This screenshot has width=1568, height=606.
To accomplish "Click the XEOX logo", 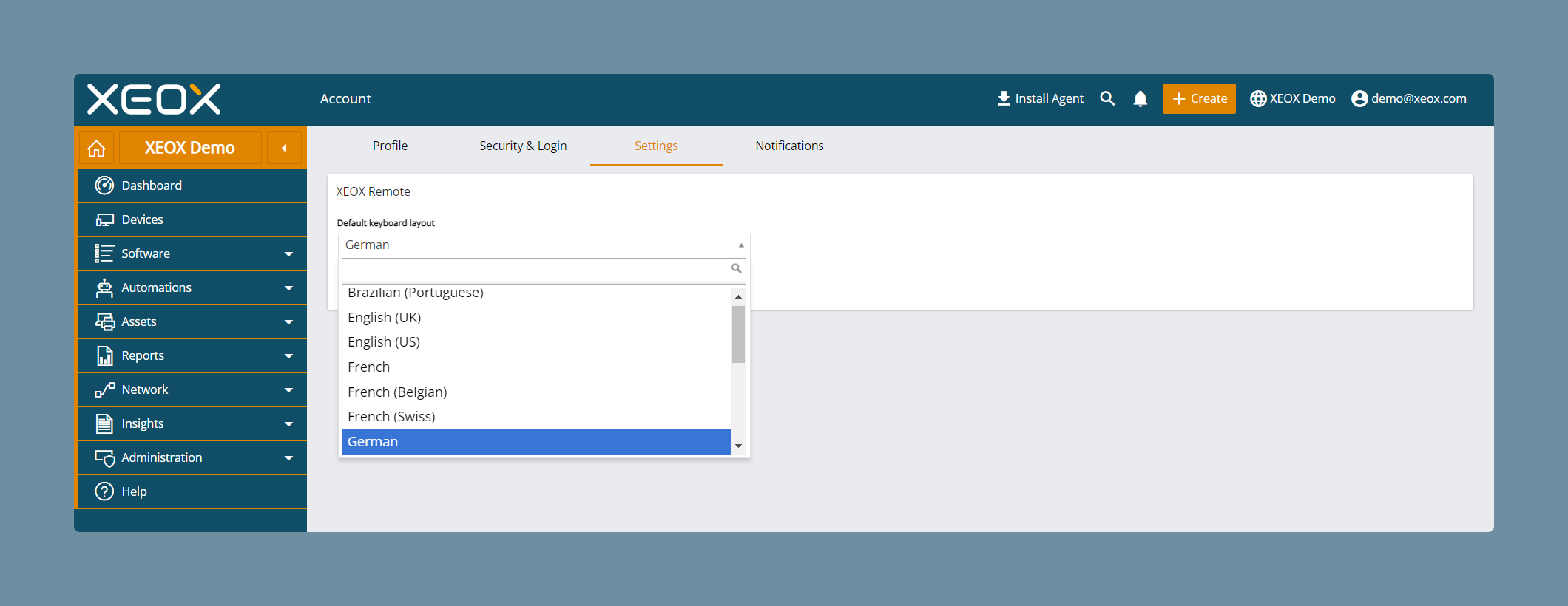I will coord(154,99).
